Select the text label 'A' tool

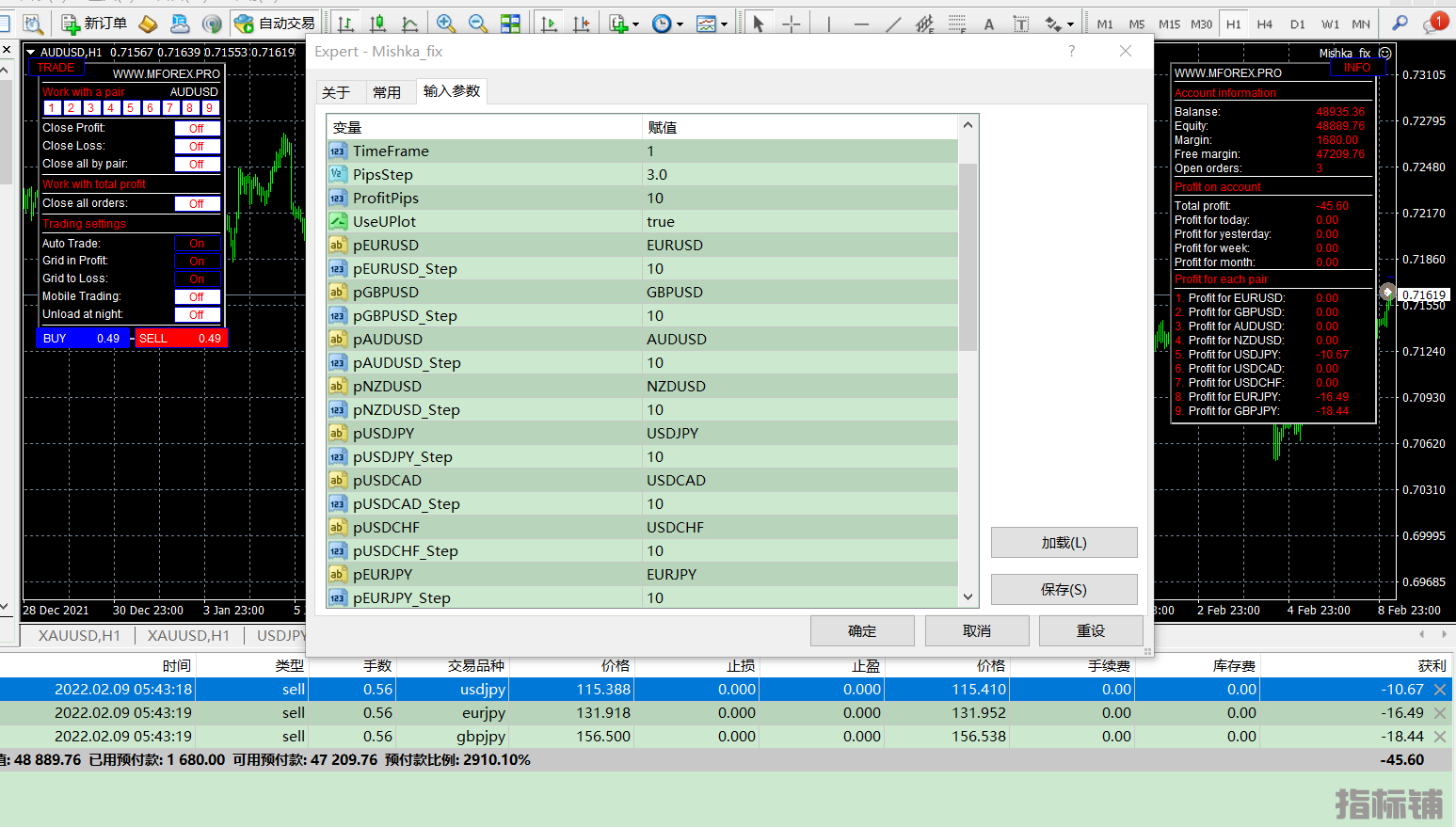[x=989, y=24]
